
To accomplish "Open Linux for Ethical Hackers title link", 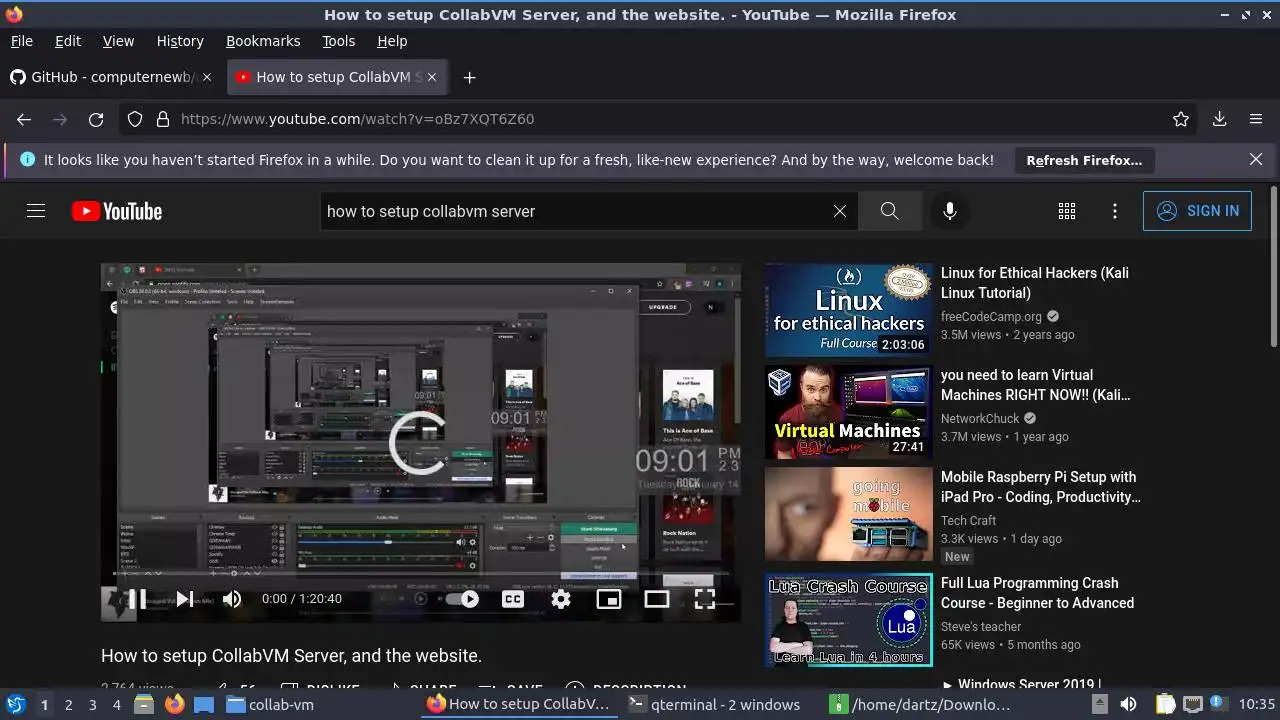I will (x=1035, y=283).
